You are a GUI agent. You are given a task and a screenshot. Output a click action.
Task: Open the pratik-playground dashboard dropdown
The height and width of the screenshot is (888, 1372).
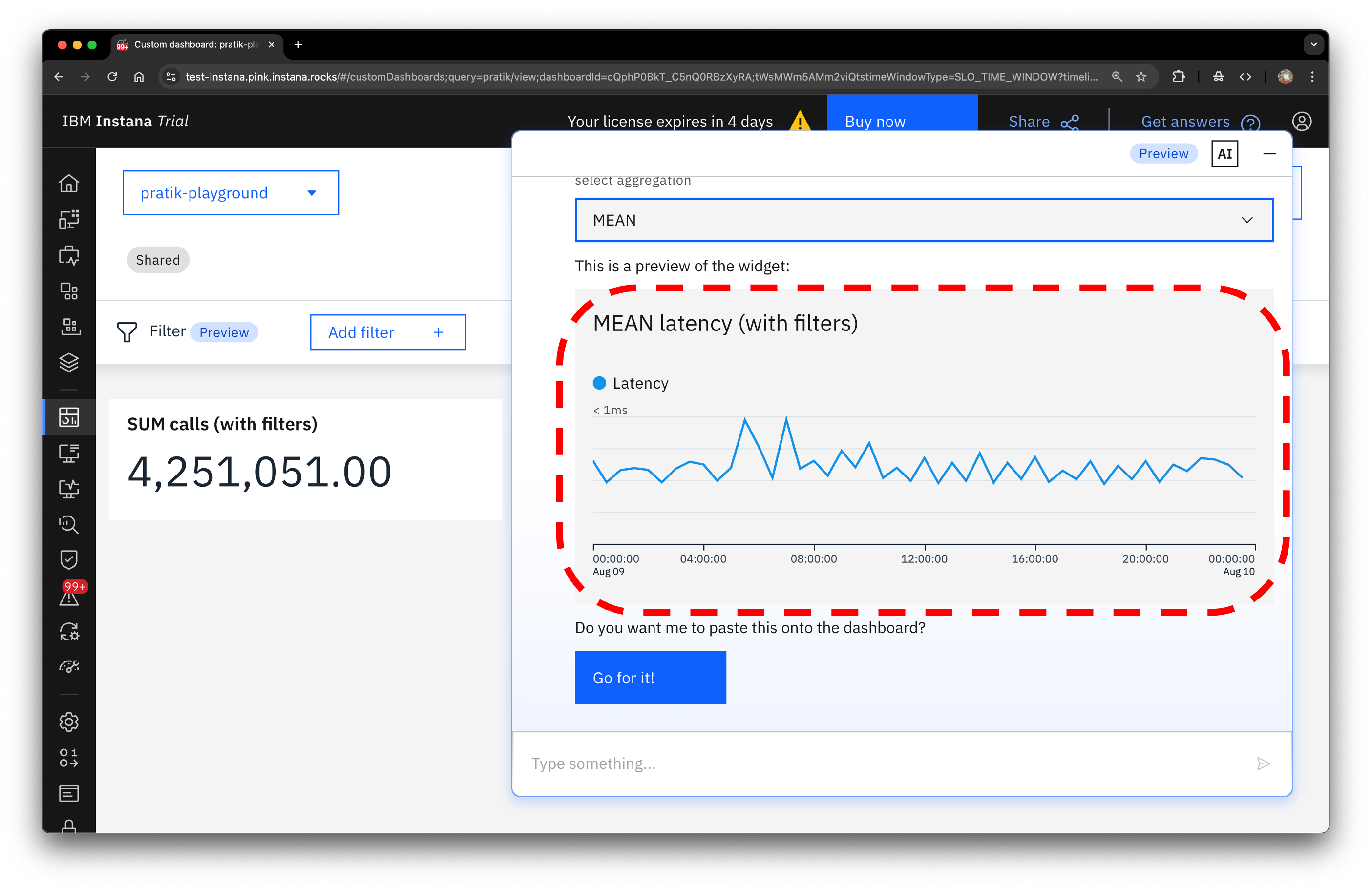coord(231,193)
